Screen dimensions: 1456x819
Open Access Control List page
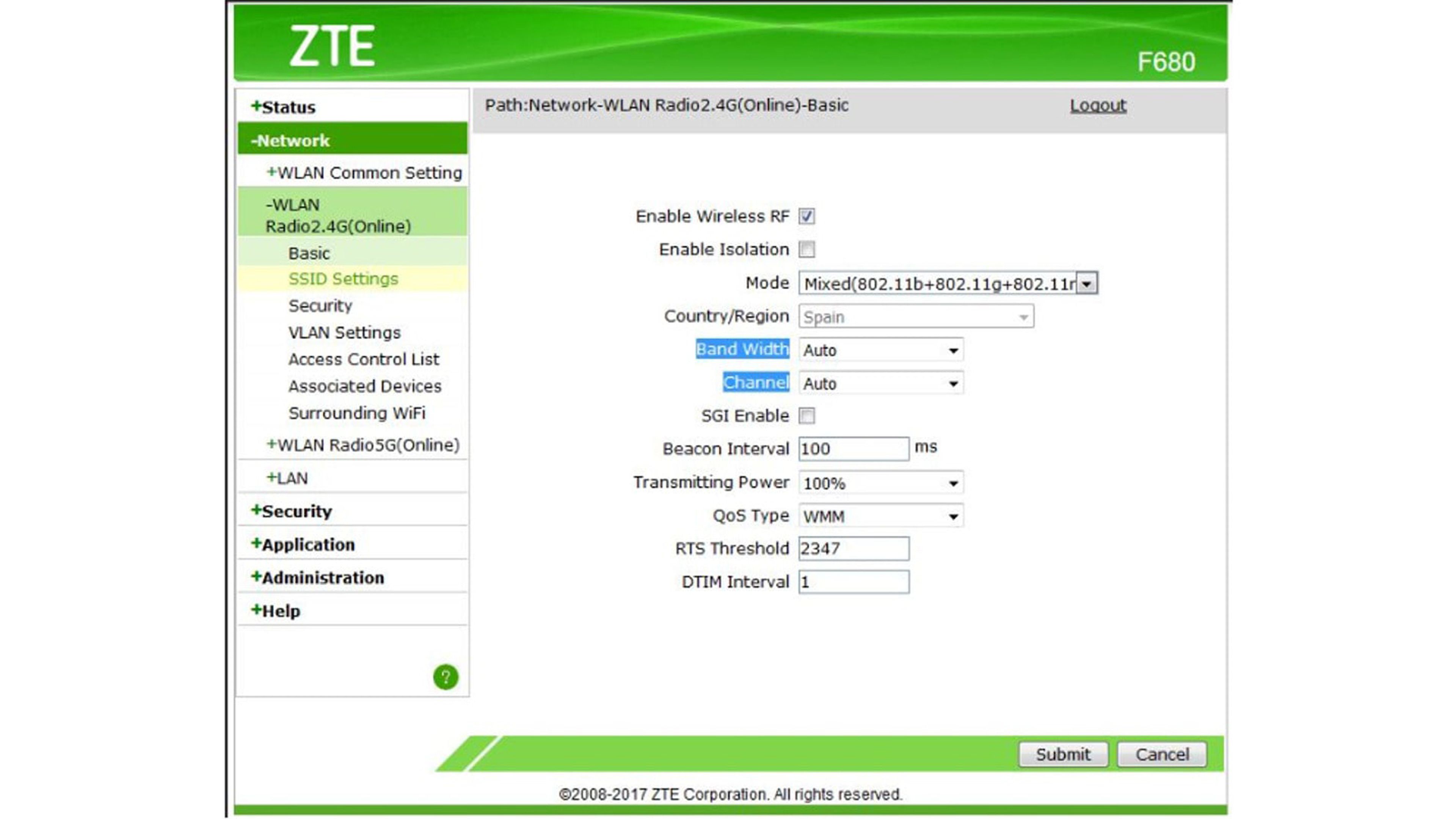click(x=364, y=359)
